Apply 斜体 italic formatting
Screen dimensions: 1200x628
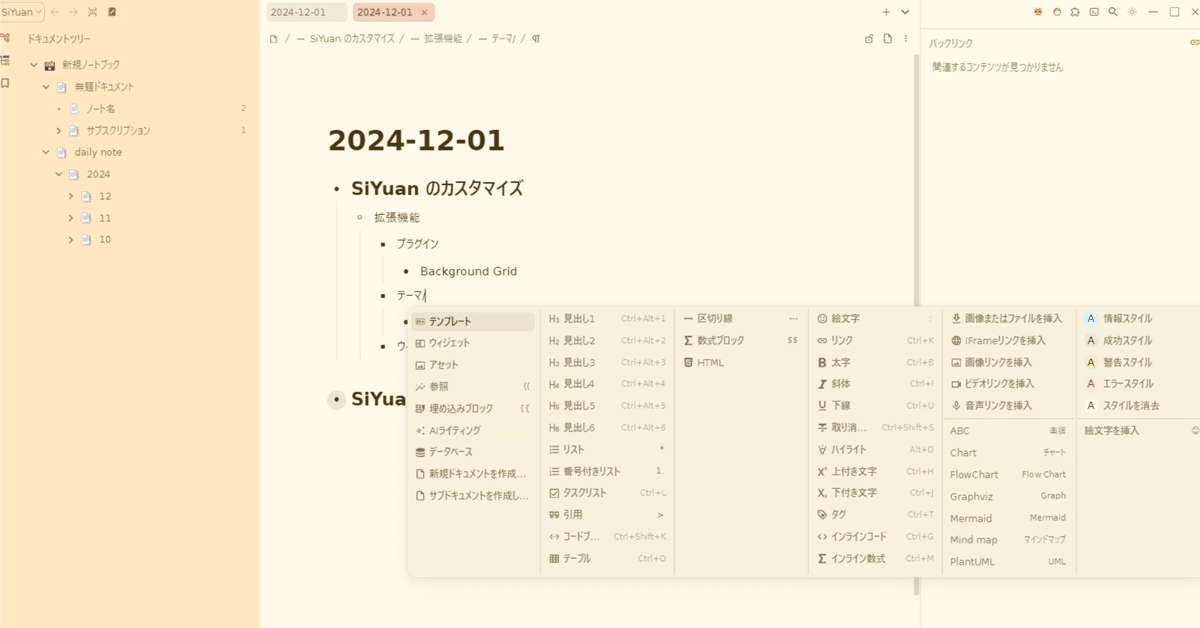875,384
